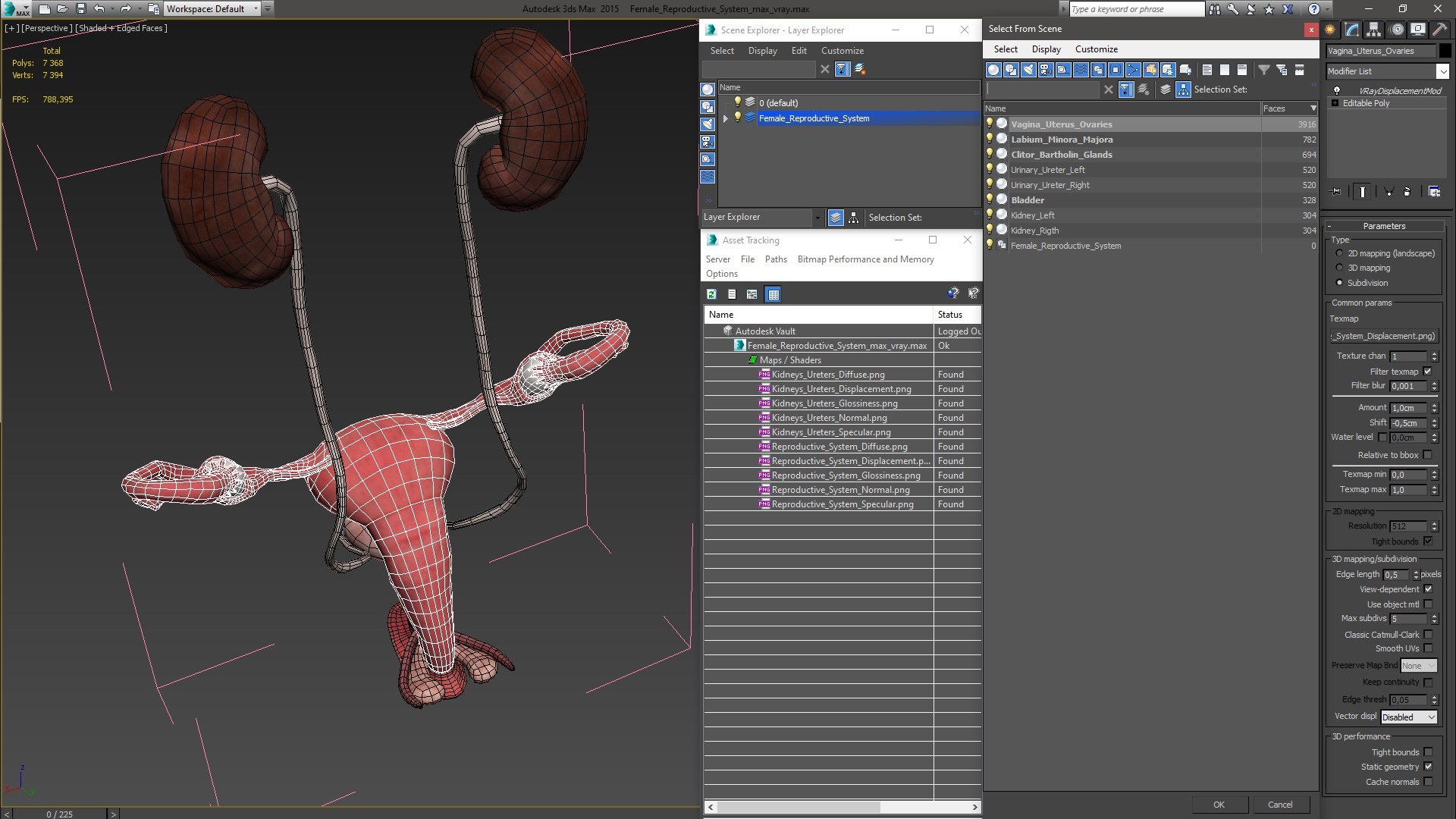Toggle visibility bulb of Bladder object
This screenshot has height=819, width=1456.
[990, 199]
